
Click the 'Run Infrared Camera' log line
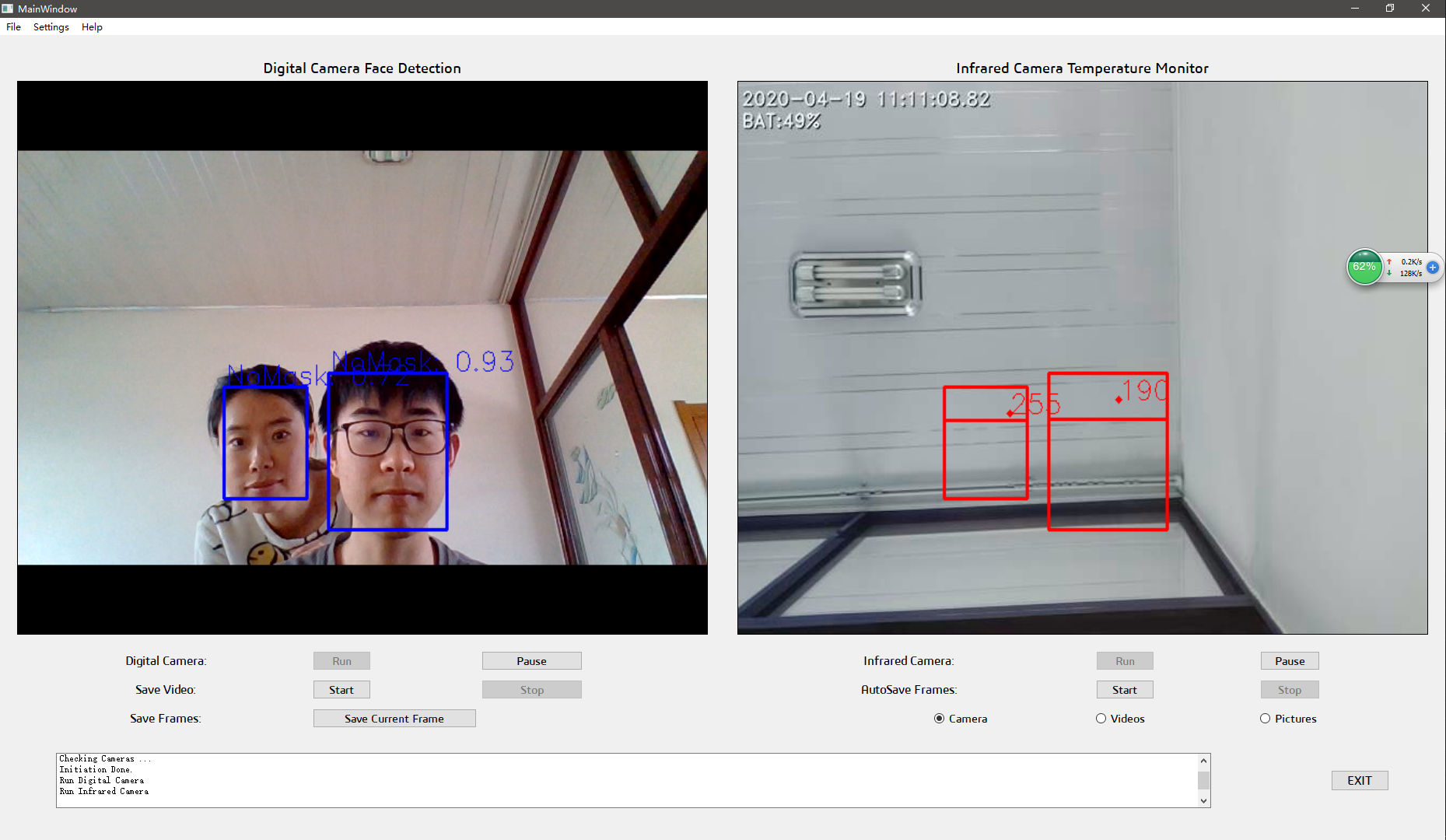(x=104, y=791)
